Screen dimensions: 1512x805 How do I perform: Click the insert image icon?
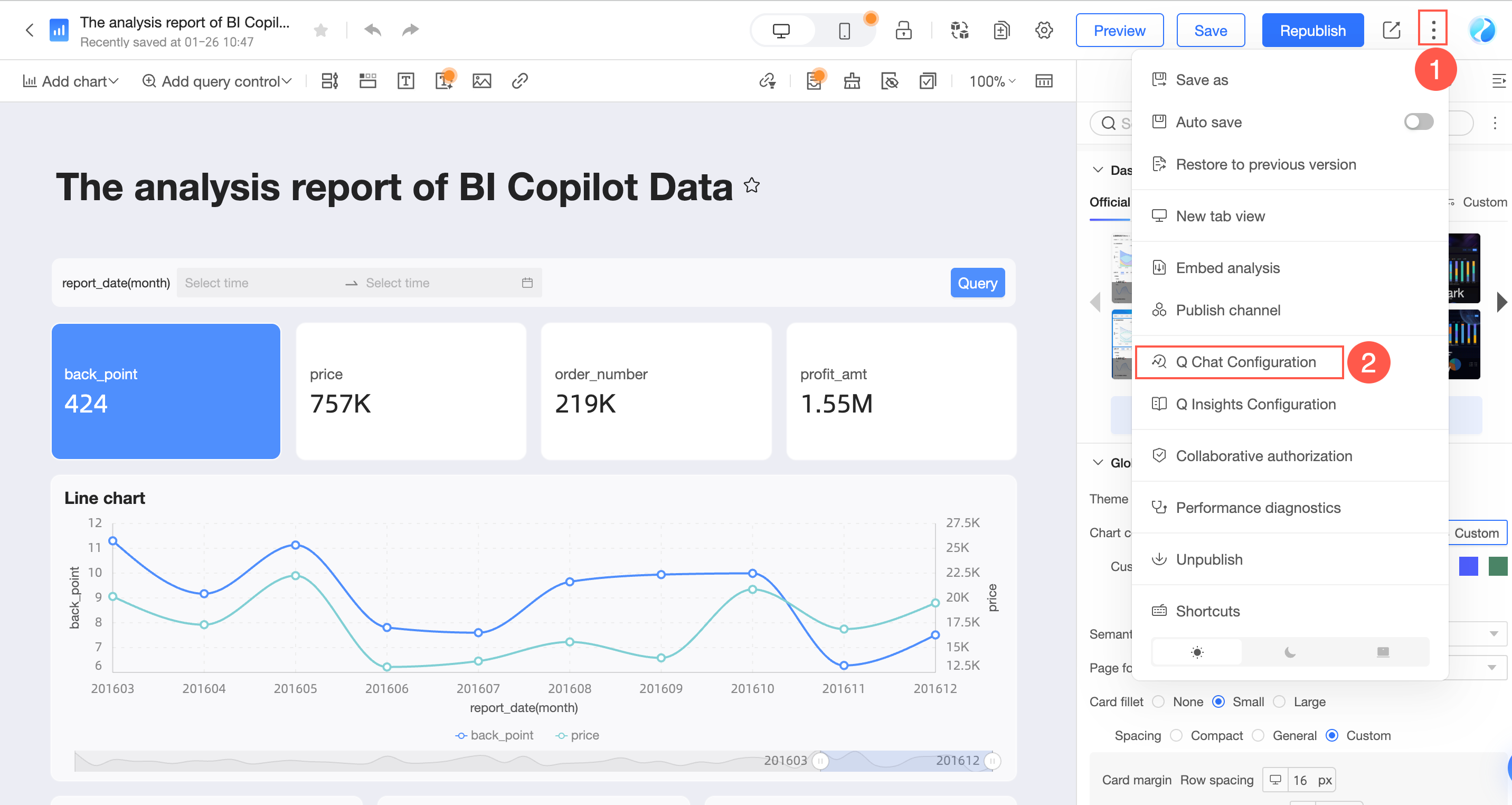[482, 81]
